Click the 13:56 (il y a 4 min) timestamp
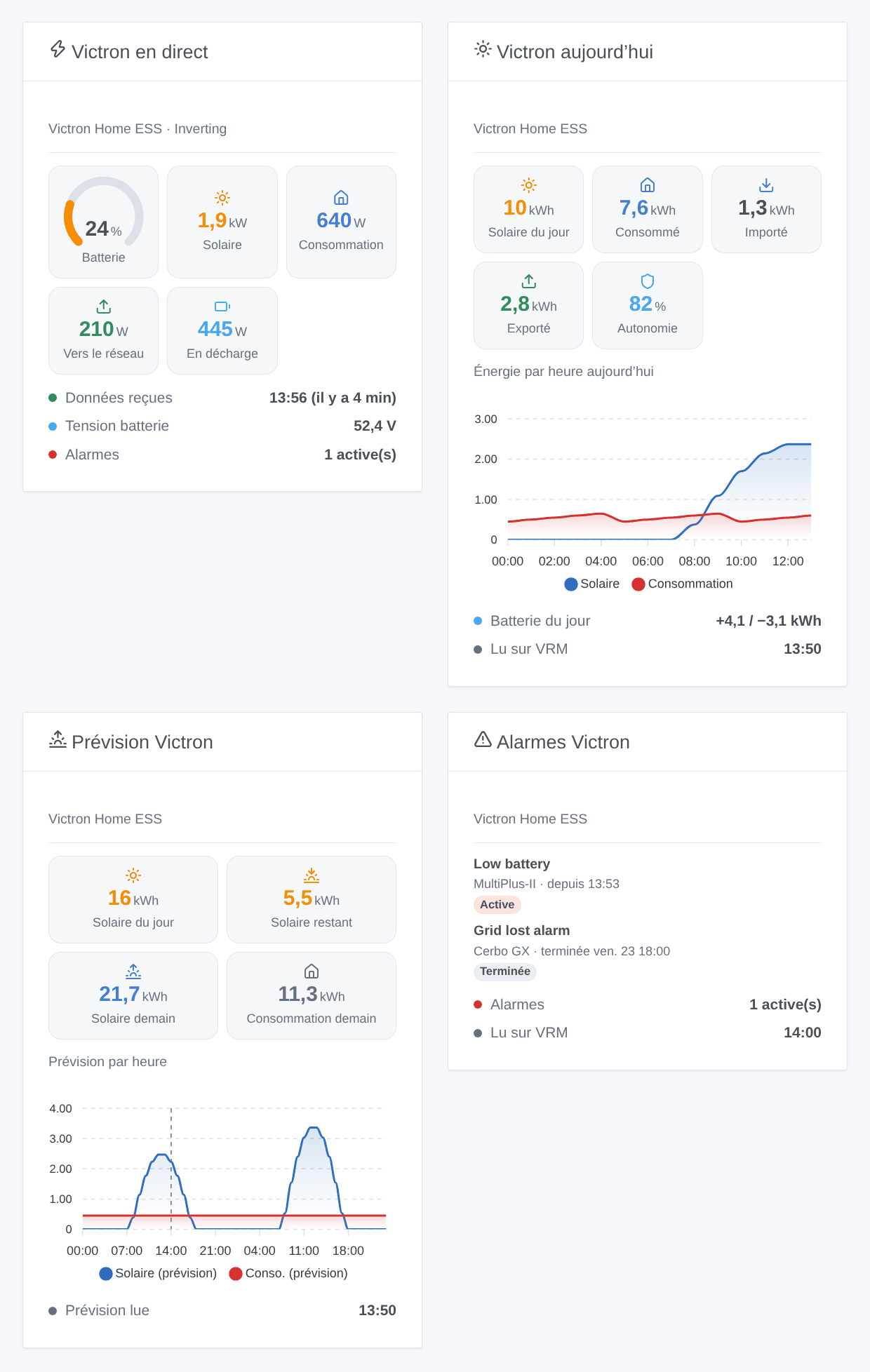Image resolution: width=870 pixels, height=1372 pixels. click(x=333, y=398)
